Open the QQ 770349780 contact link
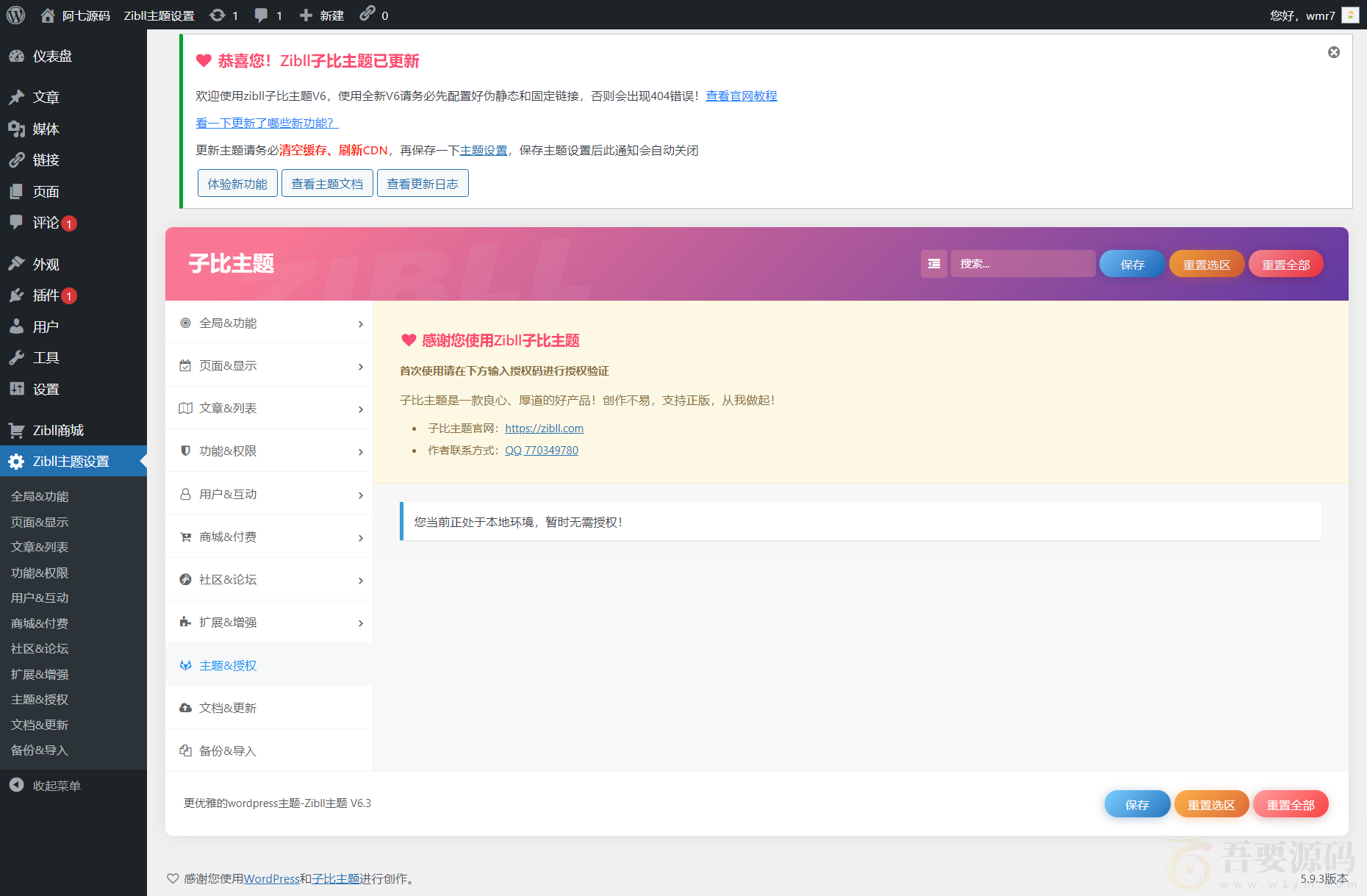 tap(542, 450)
